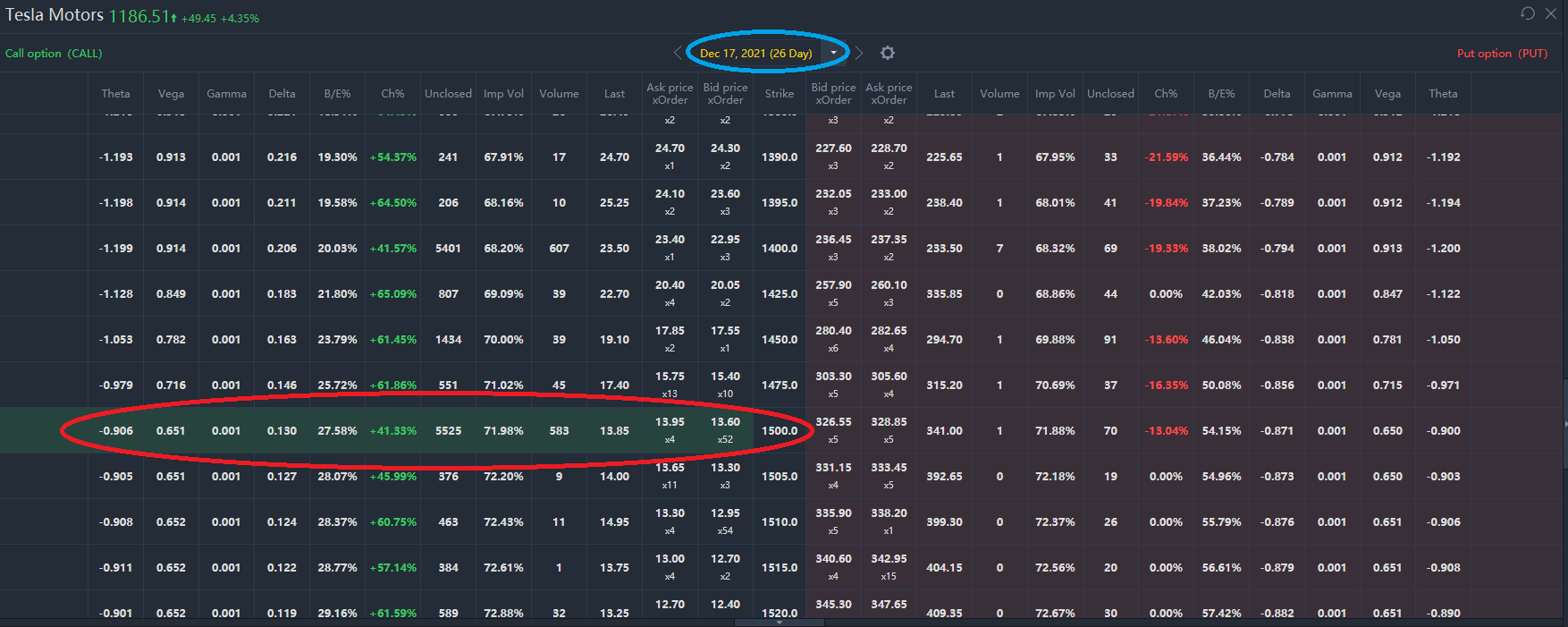Screen dimensions: 1568x627
Task: Click call last price 19.10
Action: tap(614, 340)
